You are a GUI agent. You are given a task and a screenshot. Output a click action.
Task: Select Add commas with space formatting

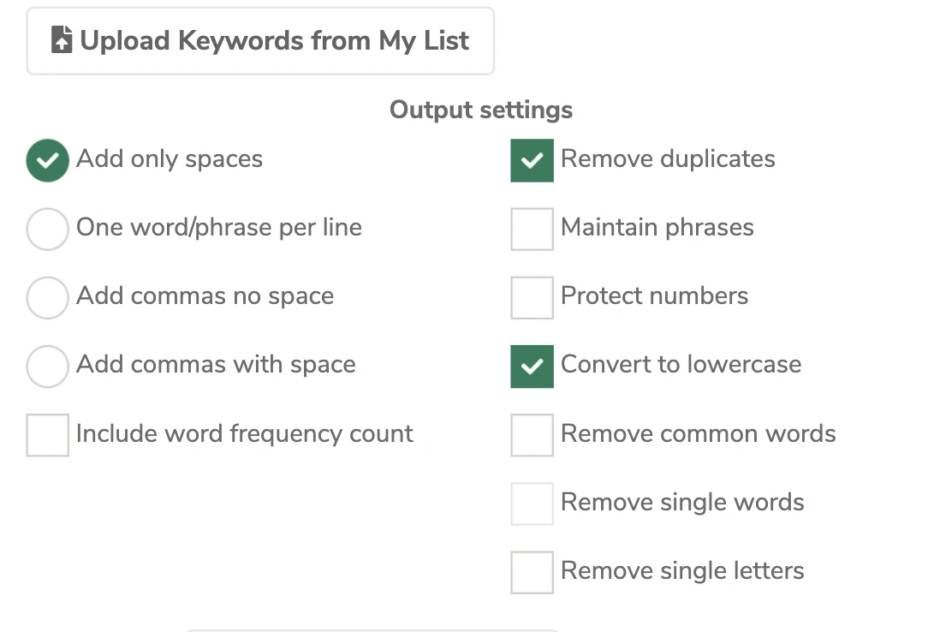pyautogui.click(x=47, y=366)
